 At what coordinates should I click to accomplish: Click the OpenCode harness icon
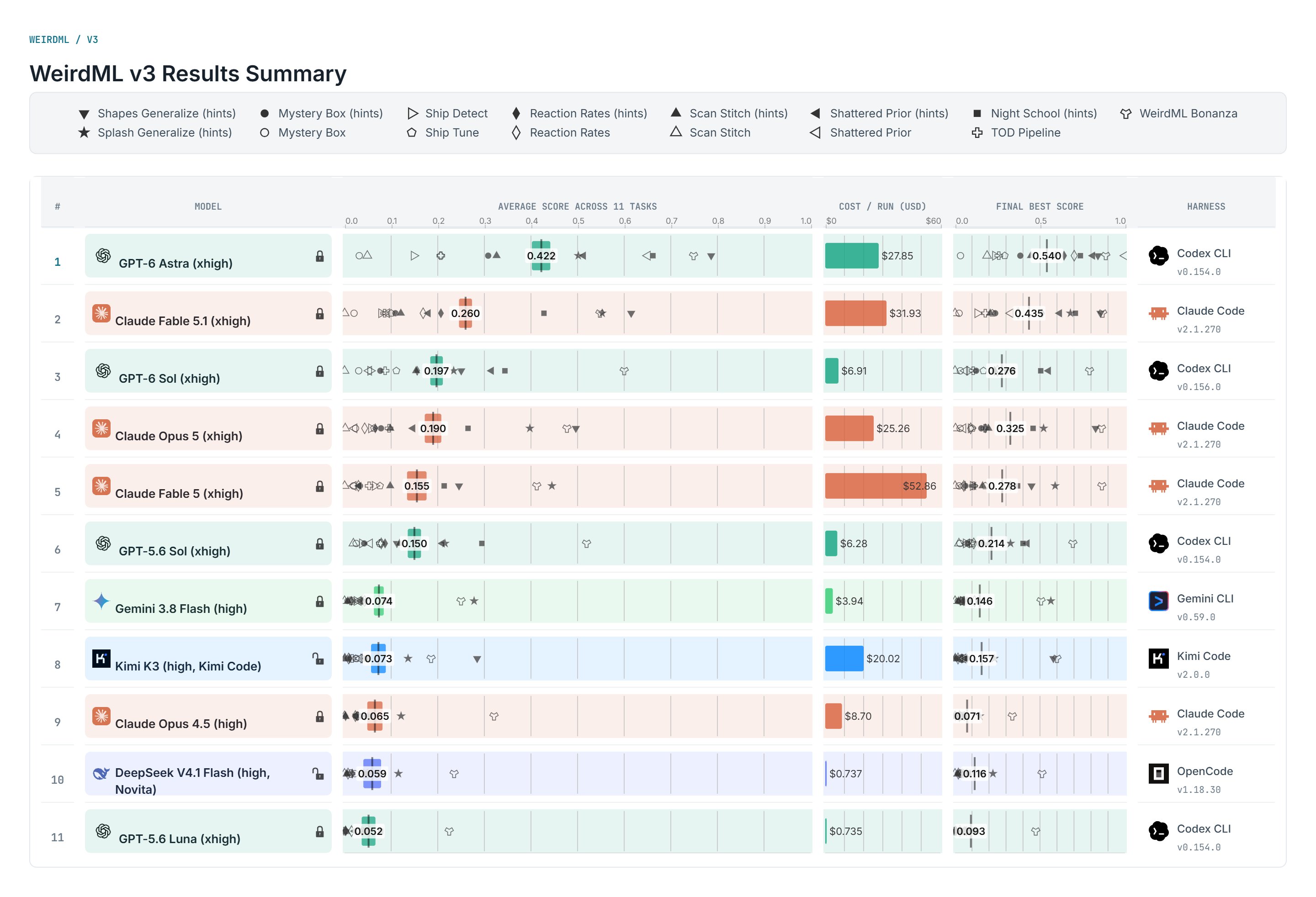(1158, 773)
